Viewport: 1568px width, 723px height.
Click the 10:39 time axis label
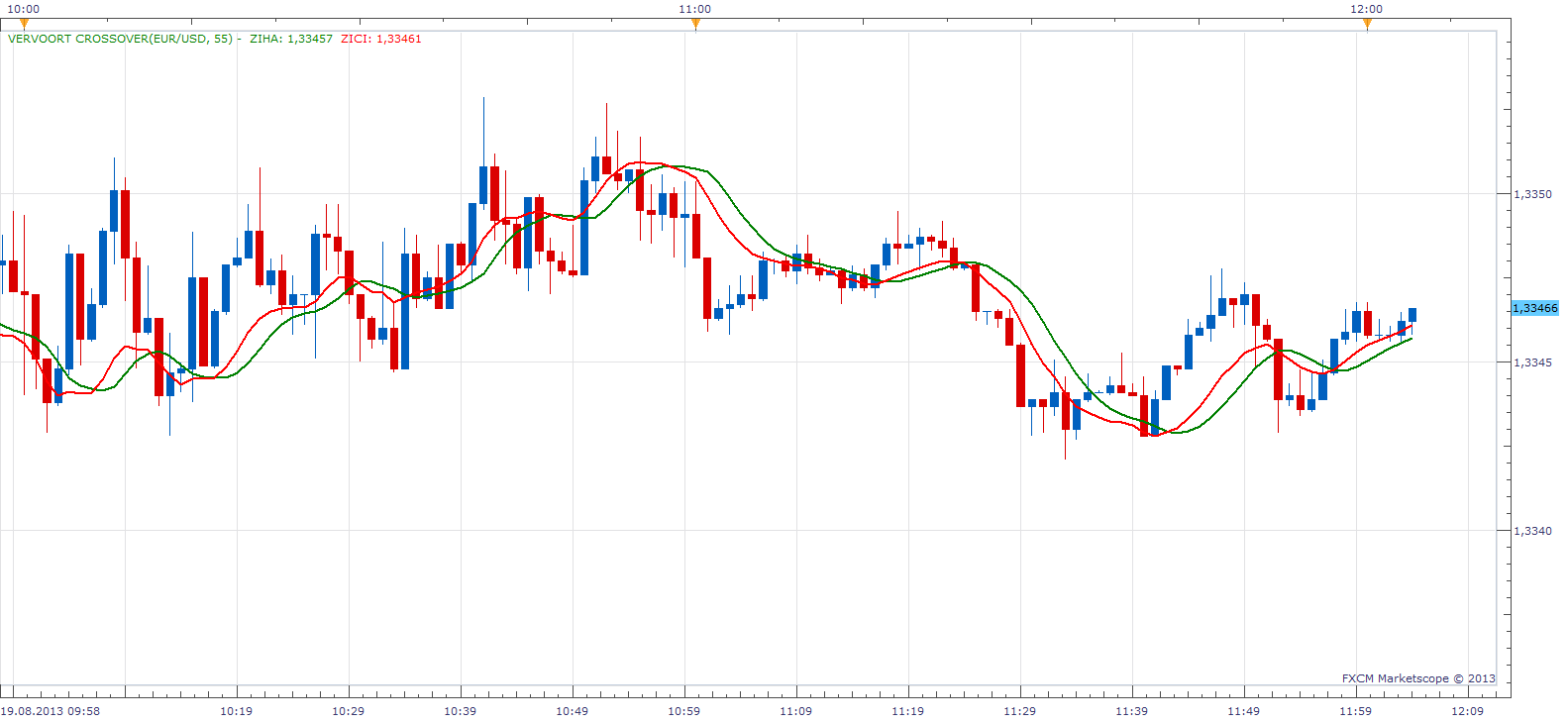coord(460,711)
